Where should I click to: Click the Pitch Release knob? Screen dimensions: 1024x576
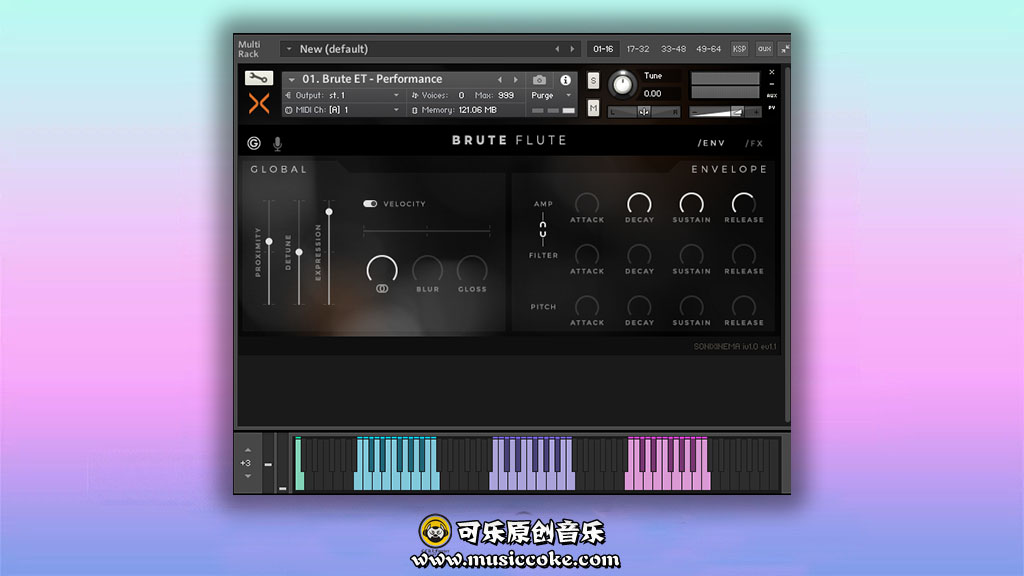tap(743, 306)
